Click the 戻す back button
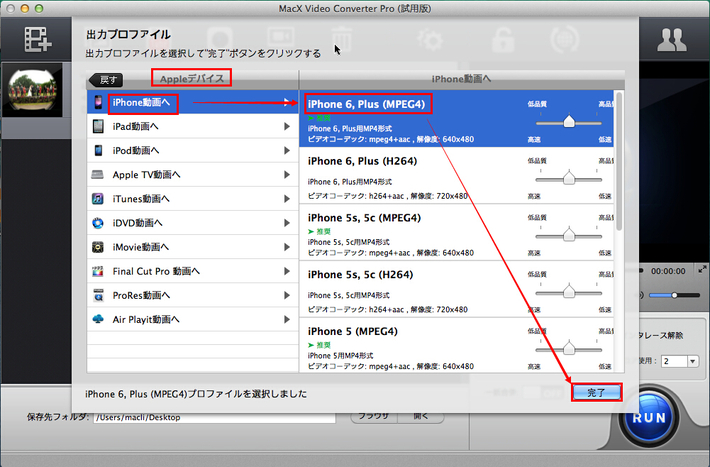This screenshot has height=467, width=710. point(106,80)
